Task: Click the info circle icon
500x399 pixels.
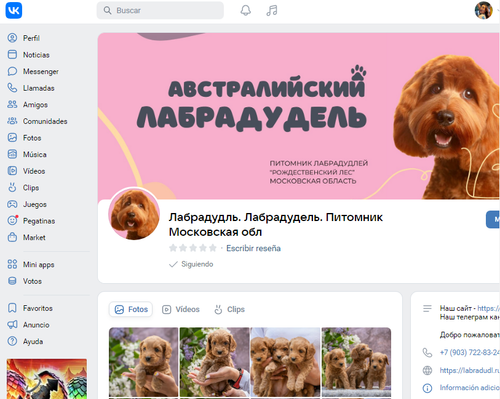Action: coord(427,388)
